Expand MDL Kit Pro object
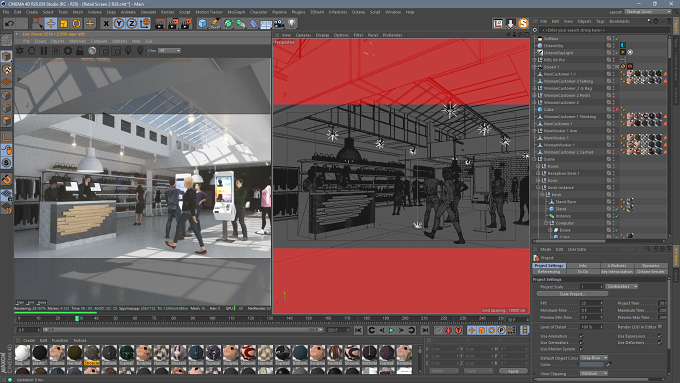The image size is (680, 383). pyautogui.click(x=534, y=60)
